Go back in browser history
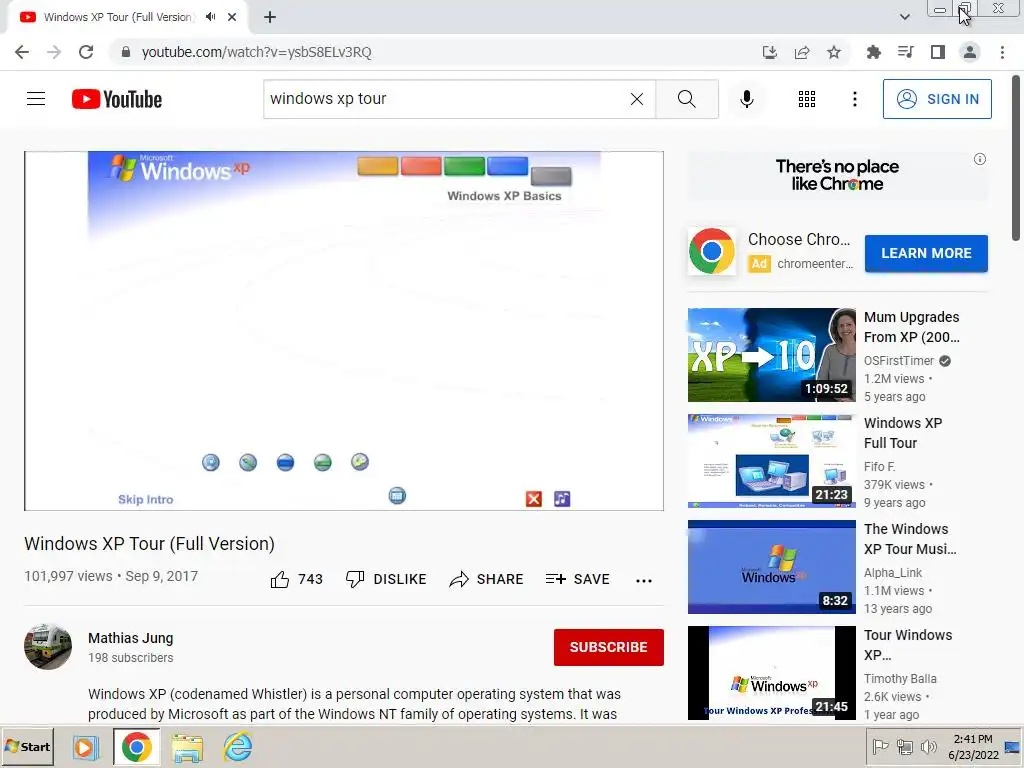 [x=22, y=52]
